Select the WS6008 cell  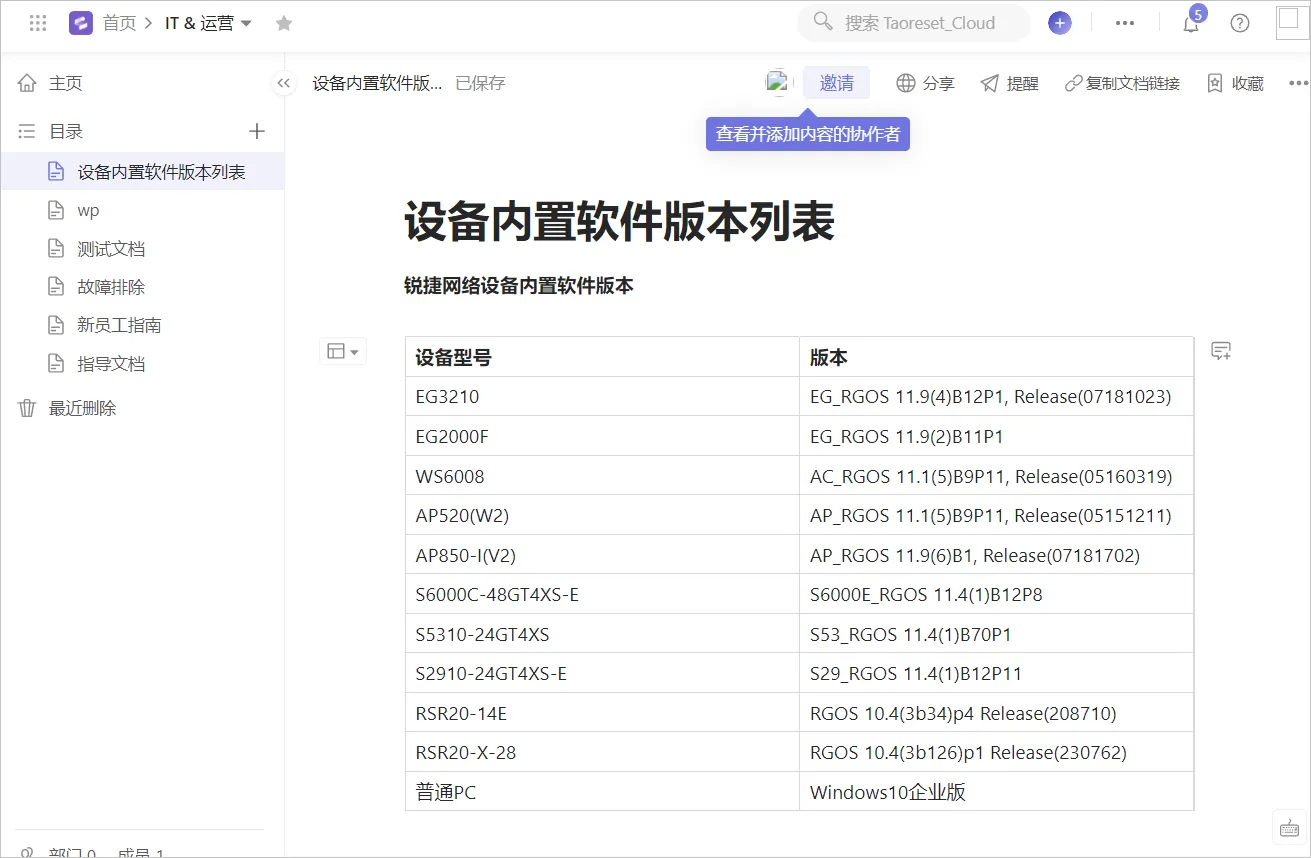(x=602, y=476)
